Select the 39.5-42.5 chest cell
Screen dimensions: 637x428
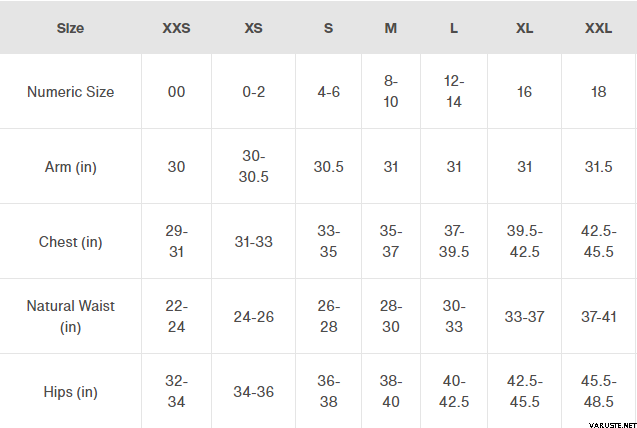click(524, 241)
